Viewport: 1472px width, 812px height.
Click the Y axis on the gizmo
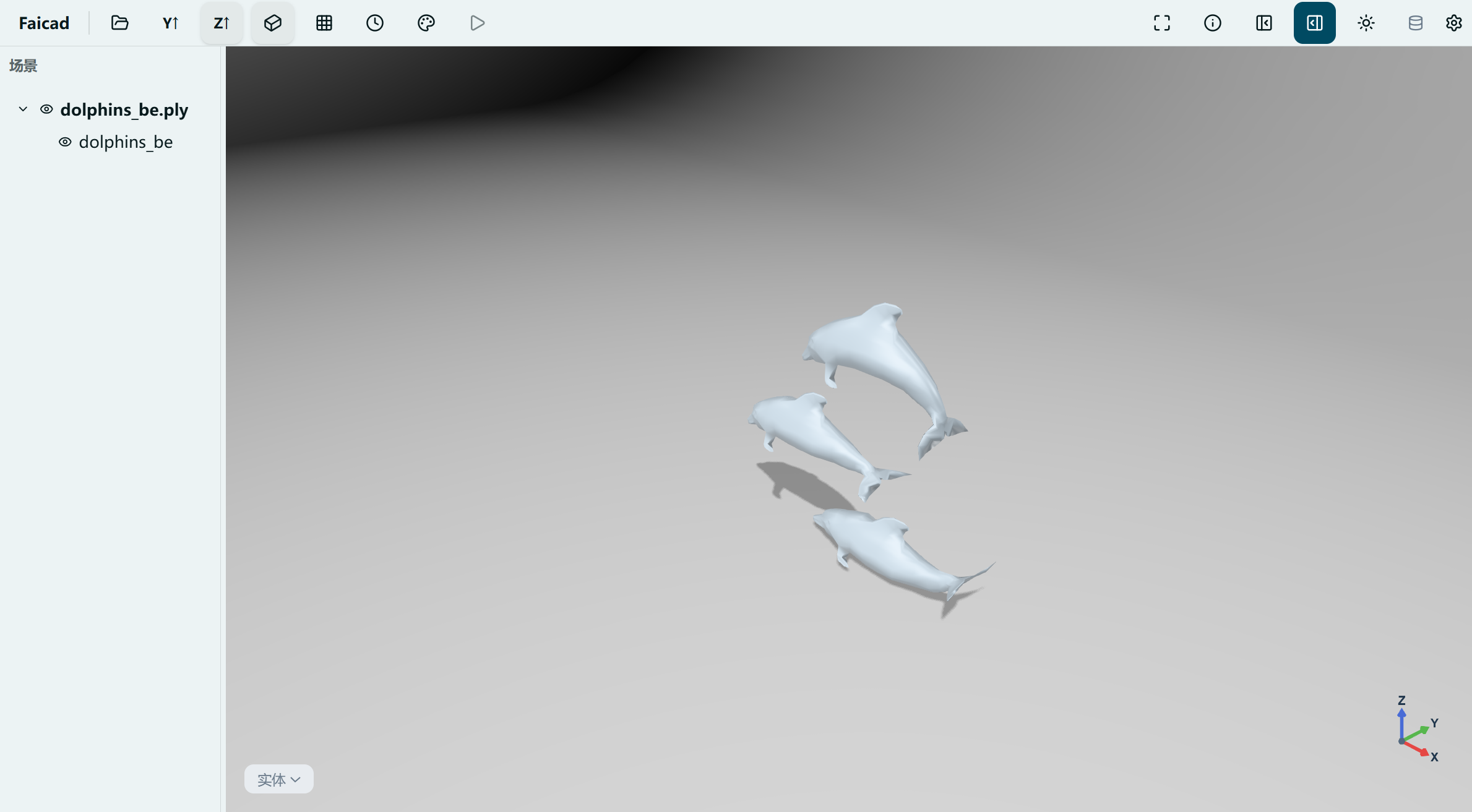pos(1433,723)
